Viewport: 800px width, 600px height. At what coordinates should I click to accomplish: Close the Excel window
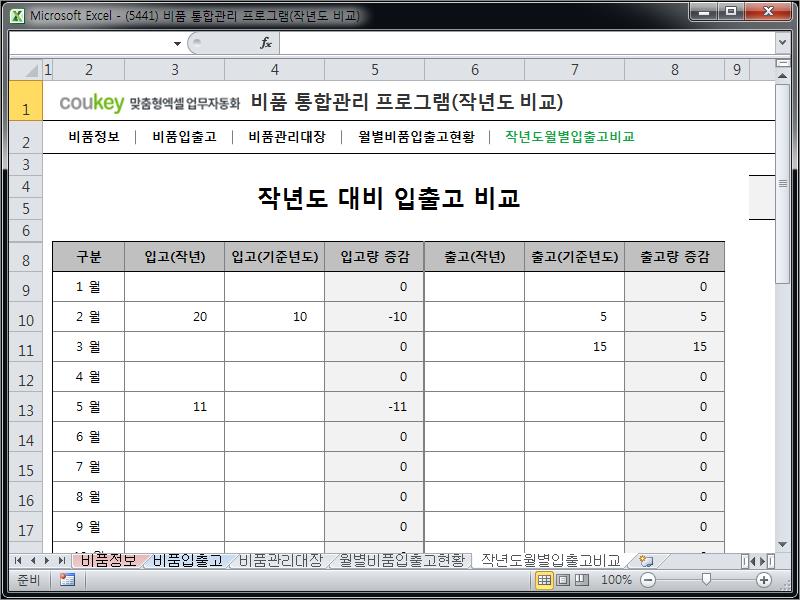point(768,12)
